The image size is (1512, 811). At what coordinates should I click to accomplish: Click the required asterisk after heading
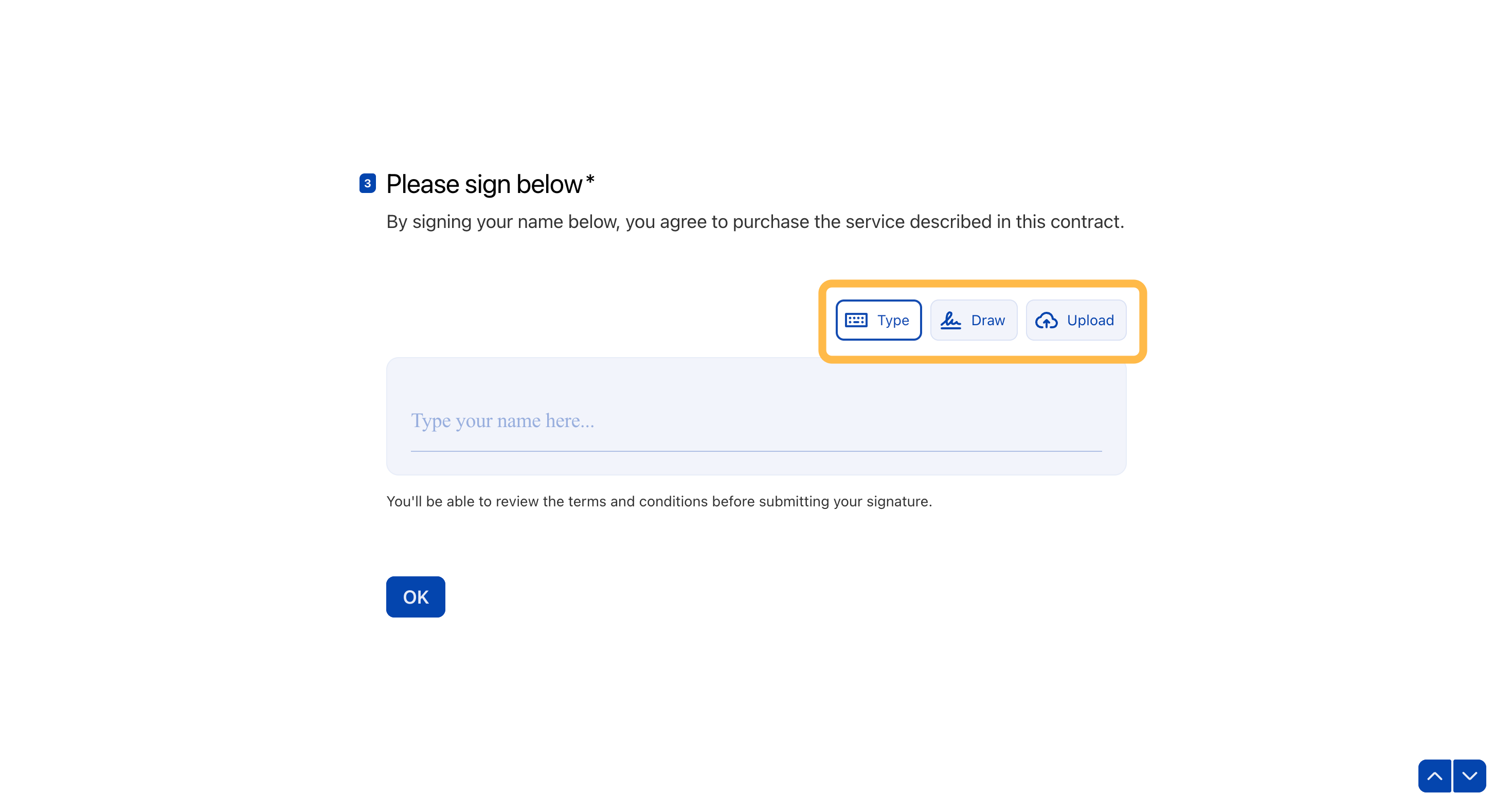[590, 179]
